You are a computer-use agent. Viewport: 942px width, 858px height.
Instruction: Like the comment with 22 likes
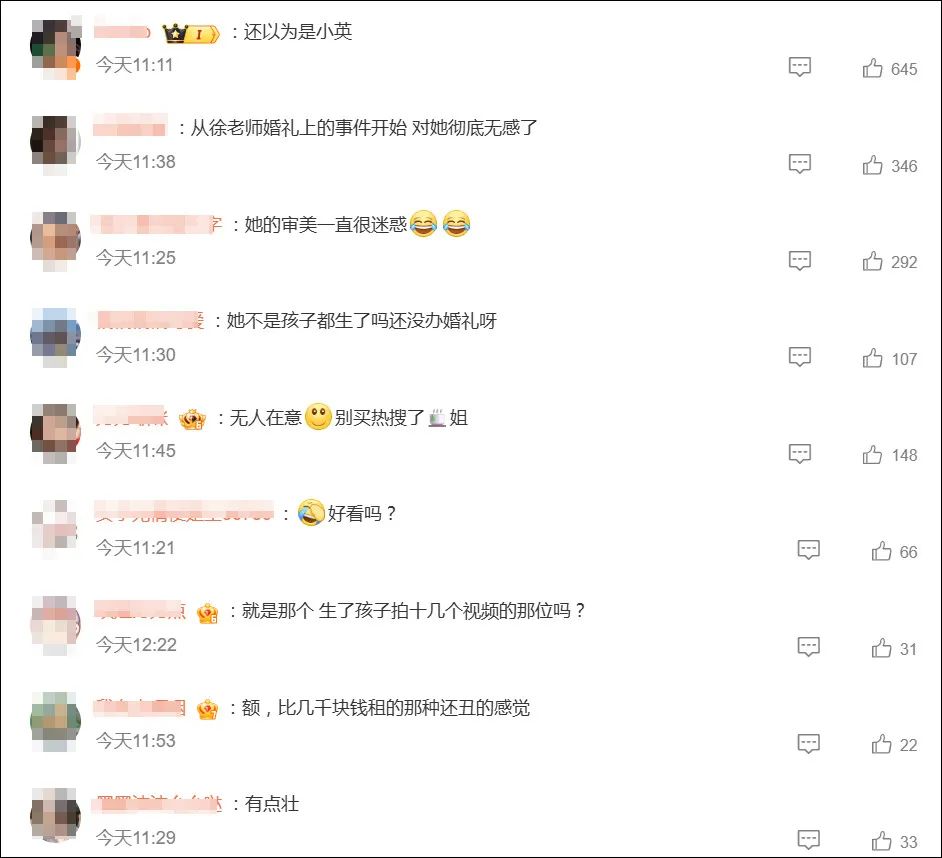tap(881, 744)
